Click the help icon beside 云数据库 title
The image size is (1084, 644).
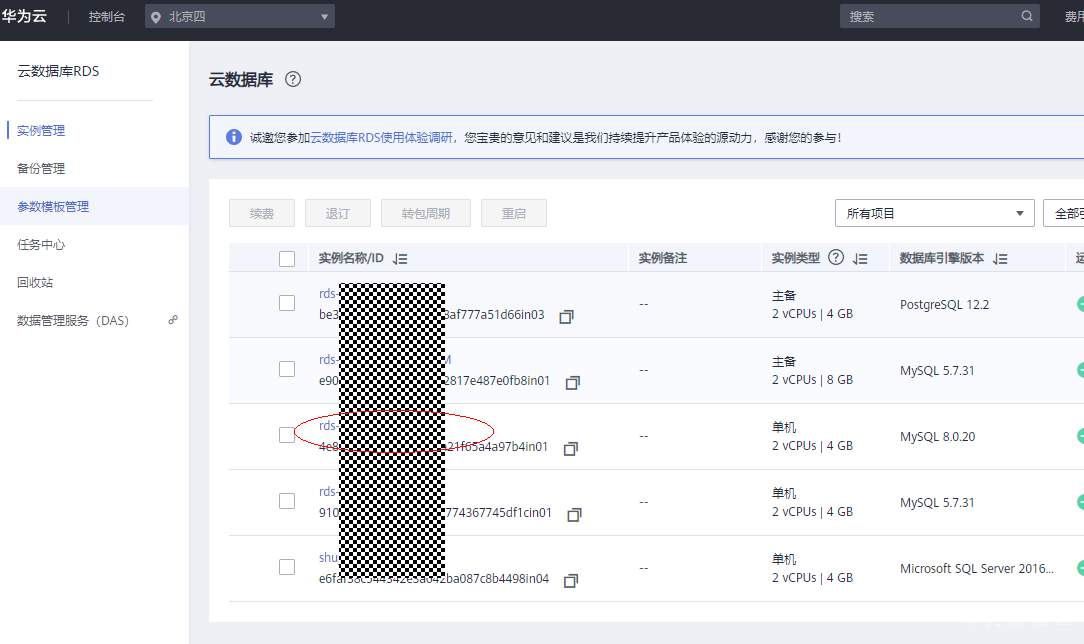(293, 79)
